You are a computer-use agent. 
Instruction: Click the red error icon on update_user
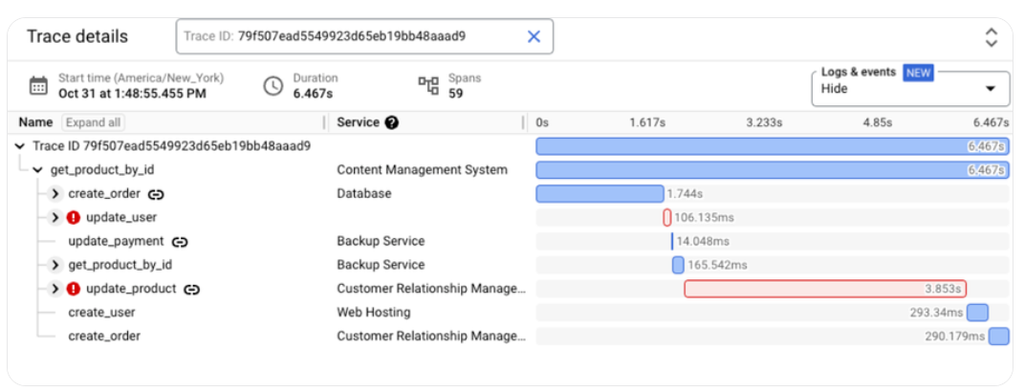(x=74, y=218)
